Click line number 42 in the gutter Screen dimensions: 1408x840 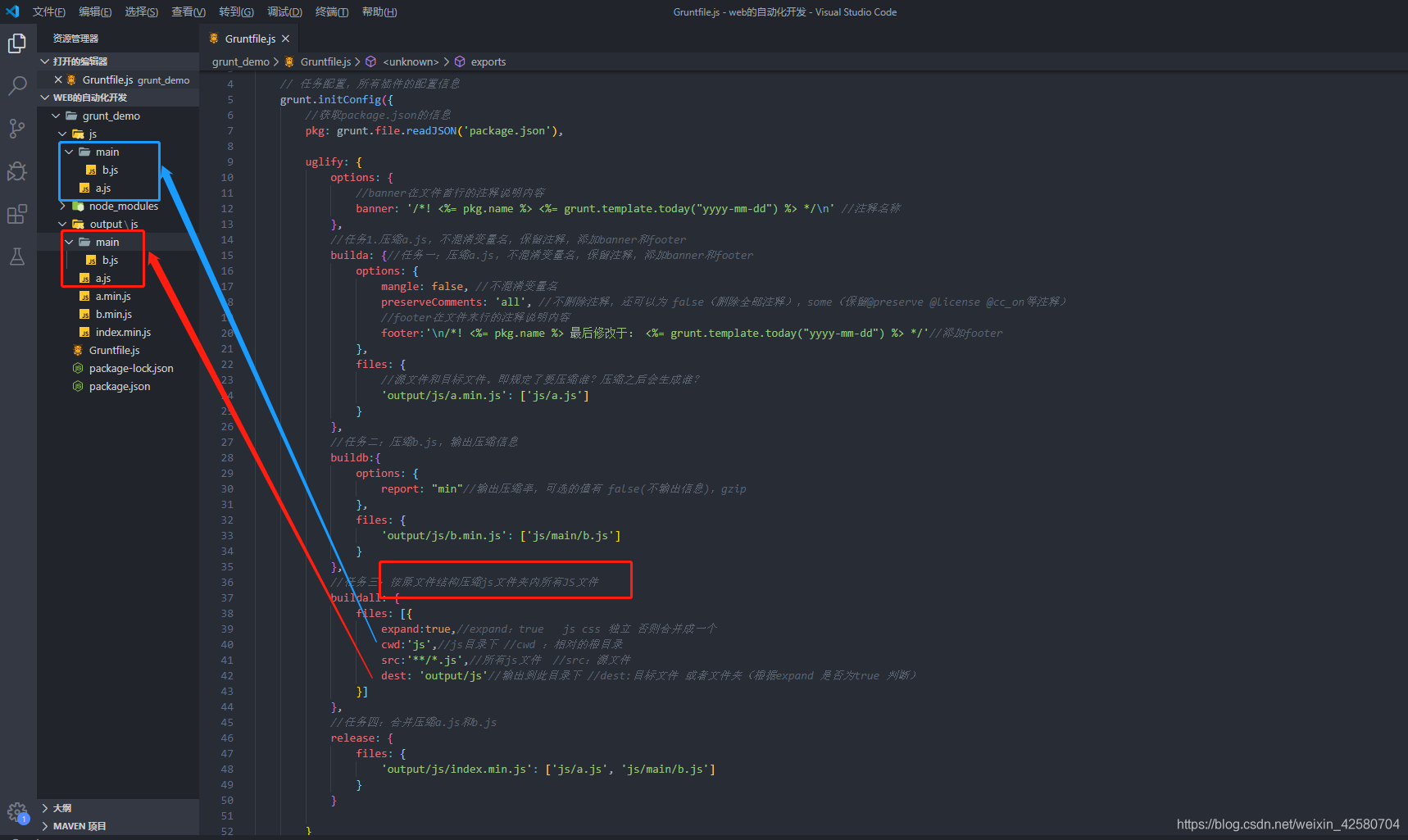227,675
